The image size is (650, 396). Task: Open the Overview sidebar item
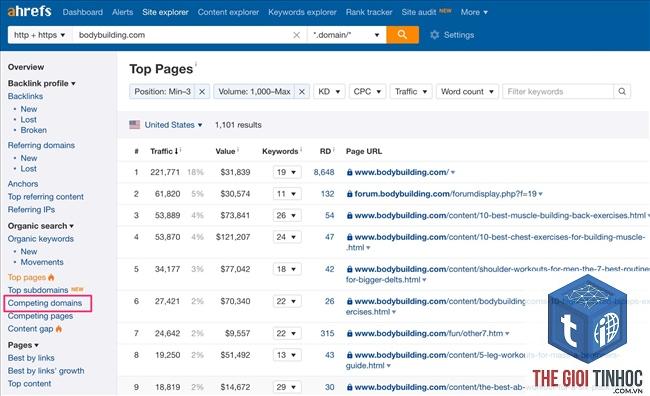(x=26, y=67)
